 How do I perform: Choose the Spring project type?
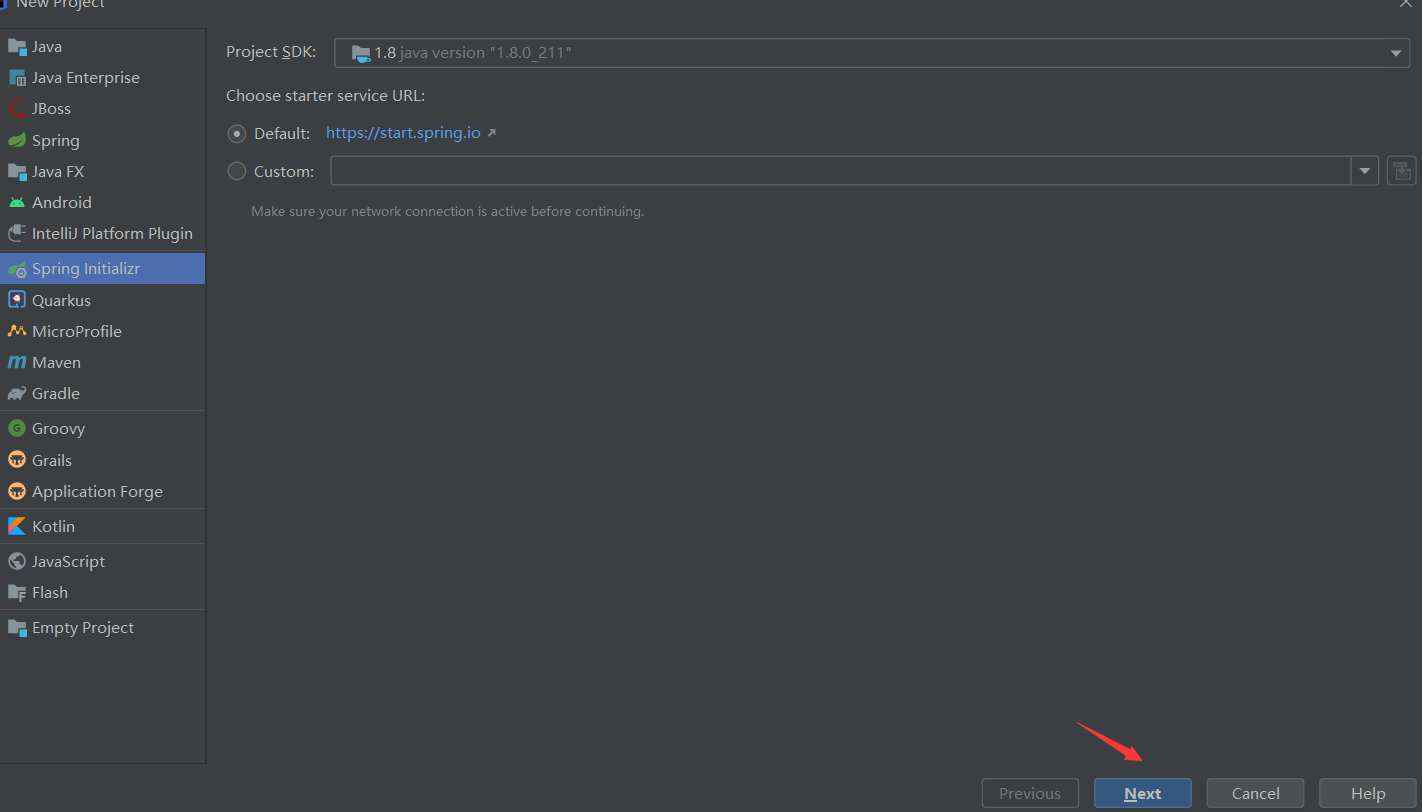click(102, 140)
